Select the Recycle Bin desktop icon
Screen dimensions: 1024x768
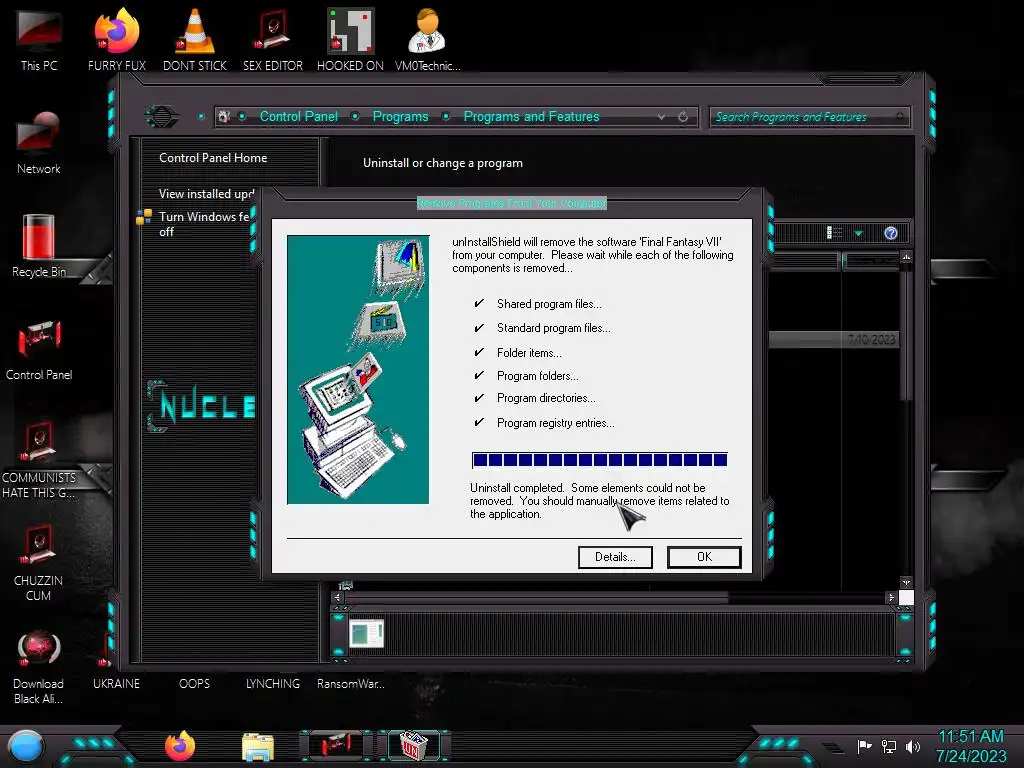coord(39,246)
